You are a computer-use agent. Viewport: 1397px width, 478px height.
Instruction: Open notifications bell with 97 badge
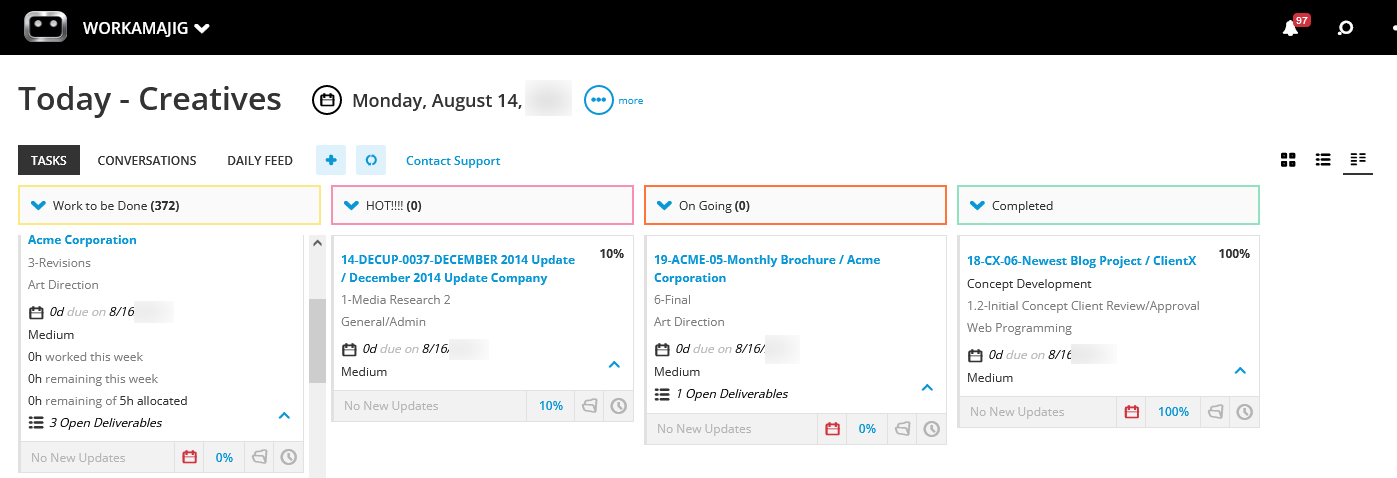coord(1291,28)
